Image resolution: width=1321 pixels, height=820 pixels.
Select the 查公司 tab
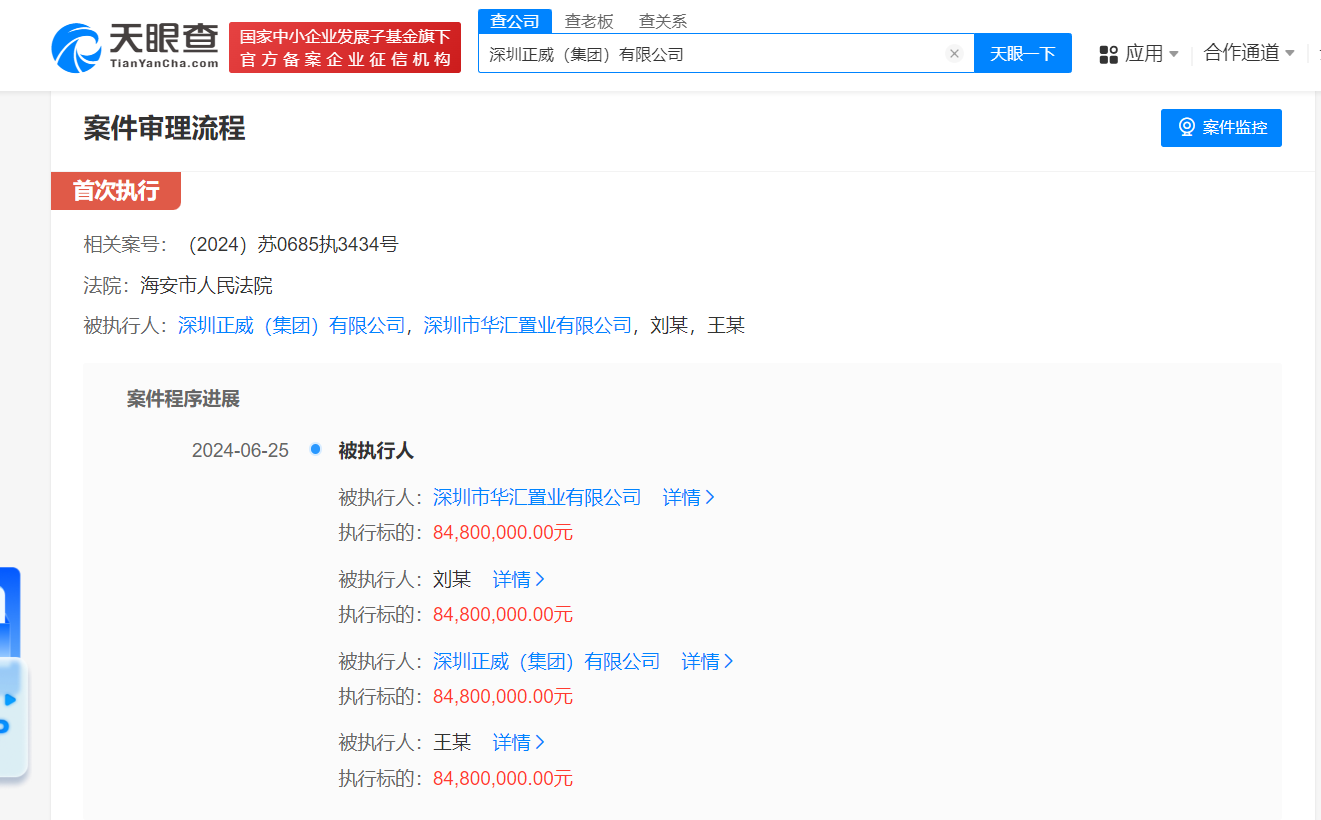514,20
